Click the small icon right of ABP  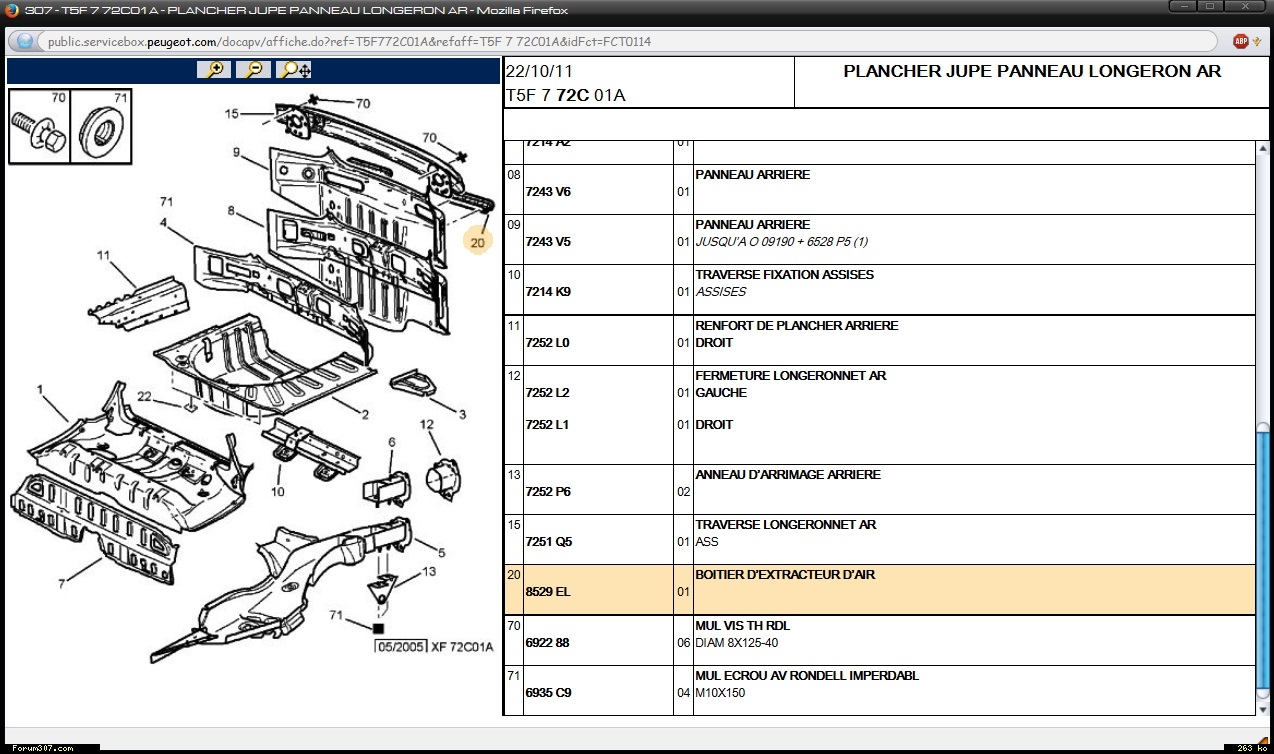coord(1259,42)
